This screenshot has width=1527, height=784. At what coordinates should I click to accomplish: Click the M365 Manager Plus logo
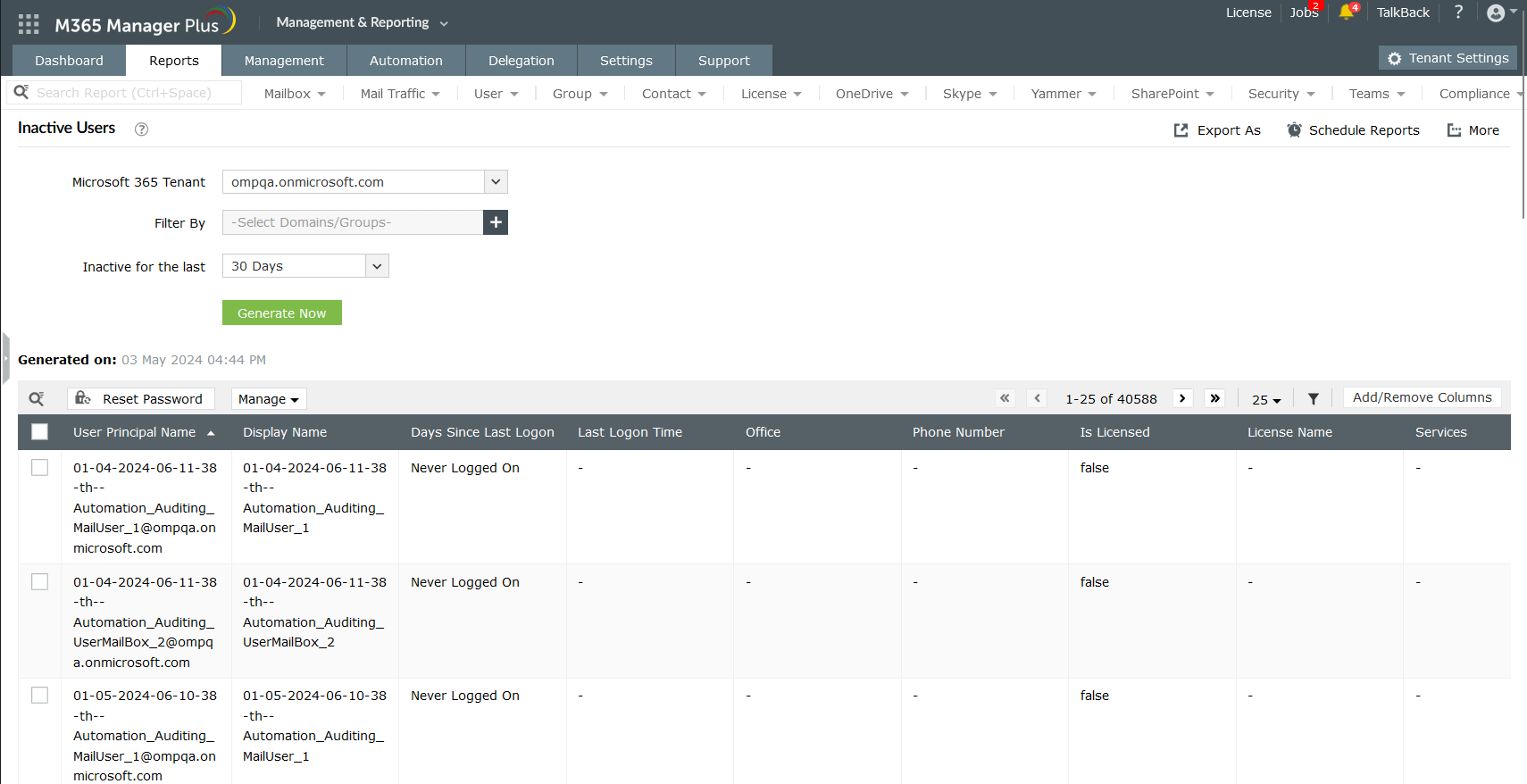pos(145,22)
